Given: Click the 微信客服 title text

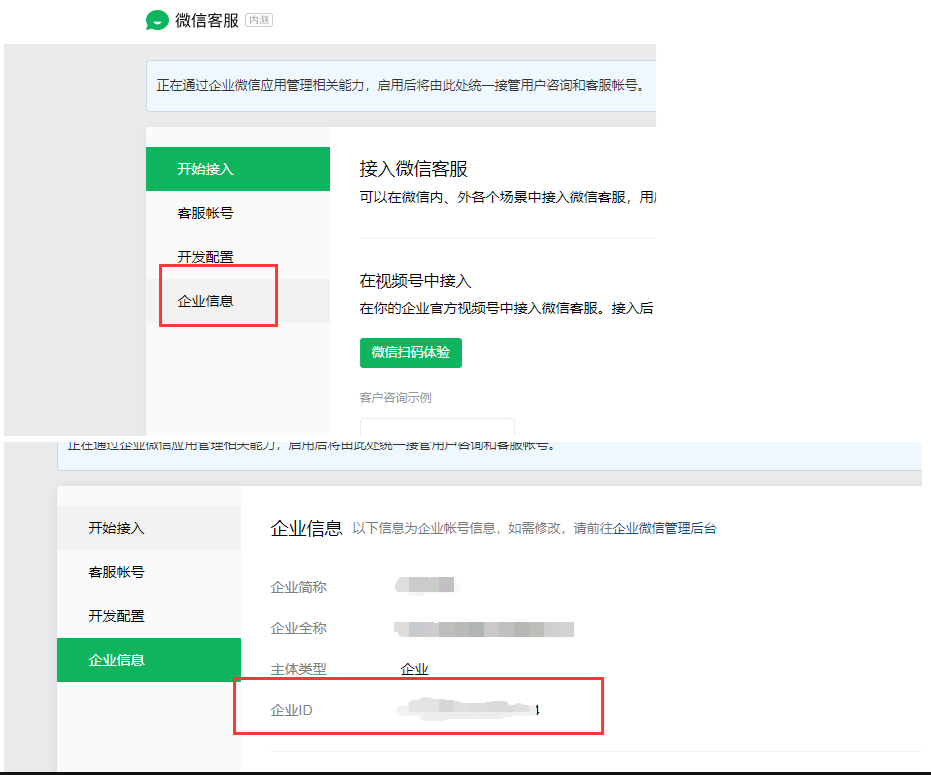Looking at the screenshot, I should [x=207, y=20].
